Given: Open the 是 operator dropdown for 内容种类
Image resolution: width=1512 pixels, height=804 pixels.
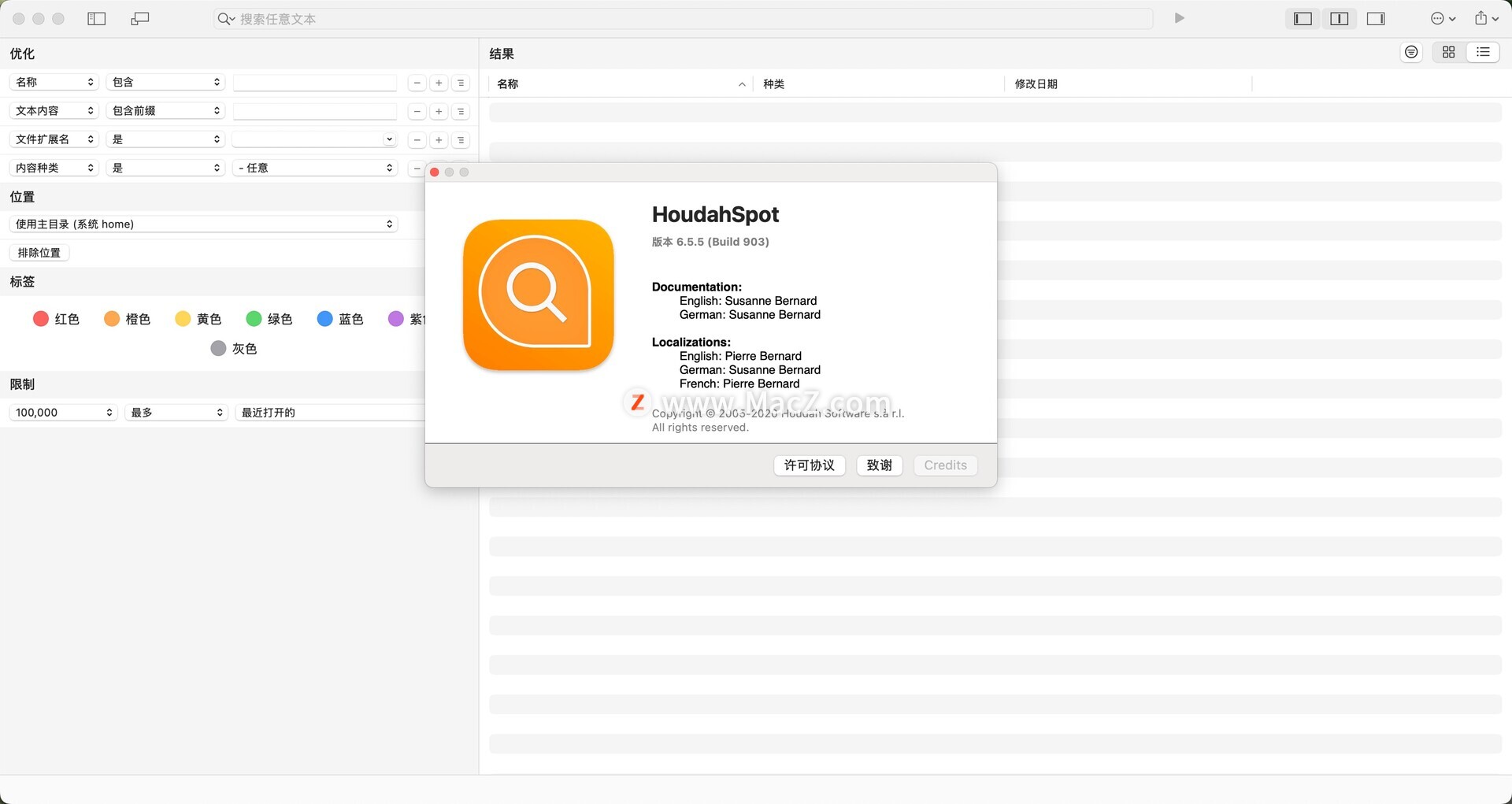Looking at the screenshot, I should (x=165, y=168).
